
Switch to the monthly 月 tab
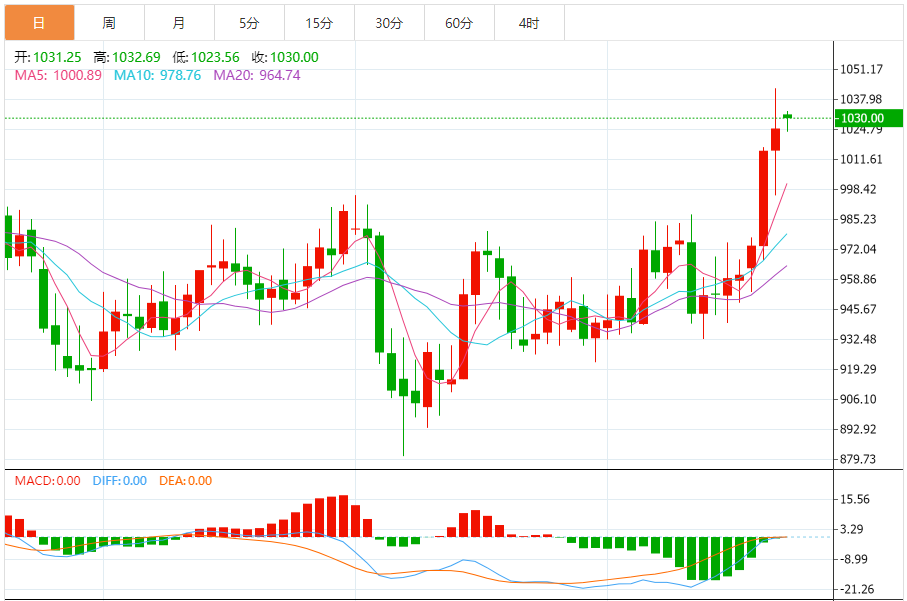[179, 23]
